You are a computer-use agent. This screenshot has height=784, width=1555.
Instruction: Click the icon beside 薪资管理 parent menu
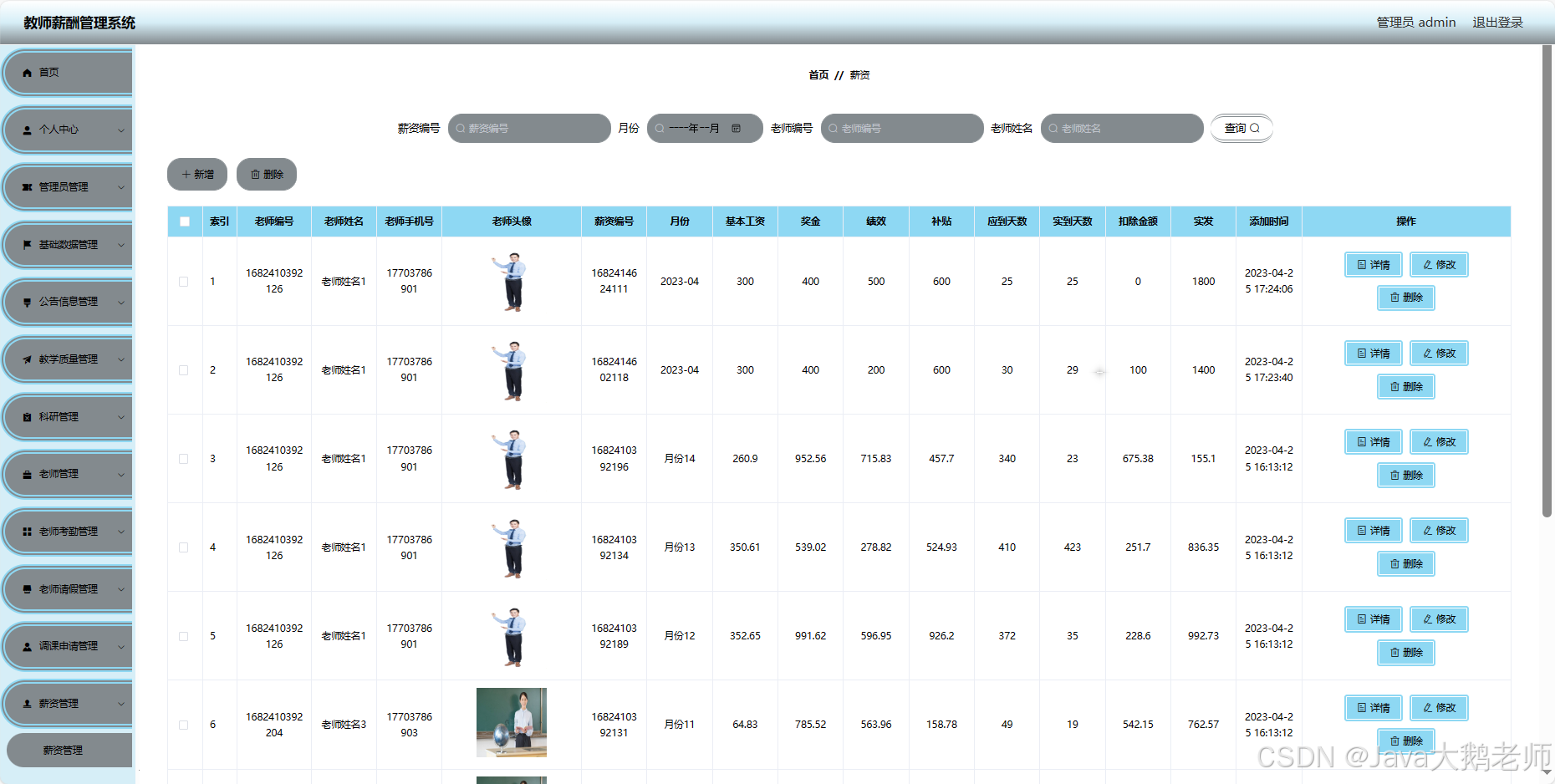pyautogui.click(x=27, y=704)
